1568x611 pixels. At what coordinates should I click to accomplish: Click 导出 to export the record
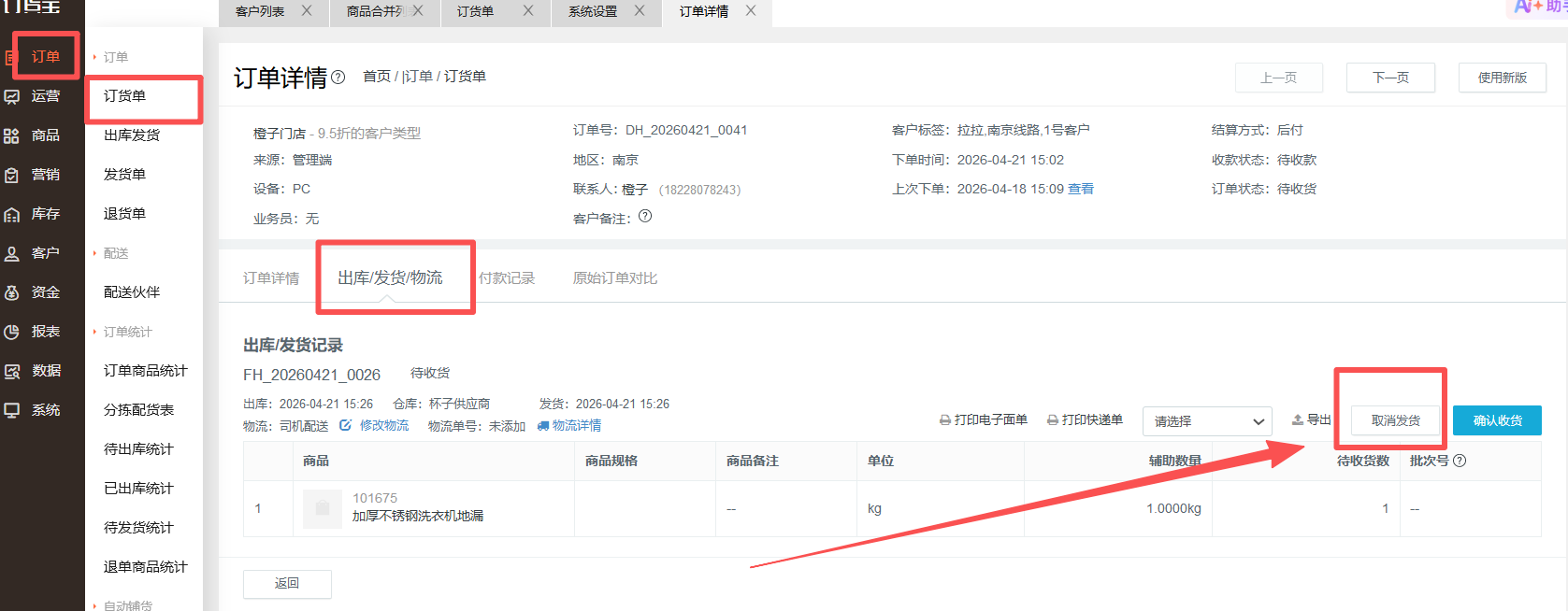1311,420
